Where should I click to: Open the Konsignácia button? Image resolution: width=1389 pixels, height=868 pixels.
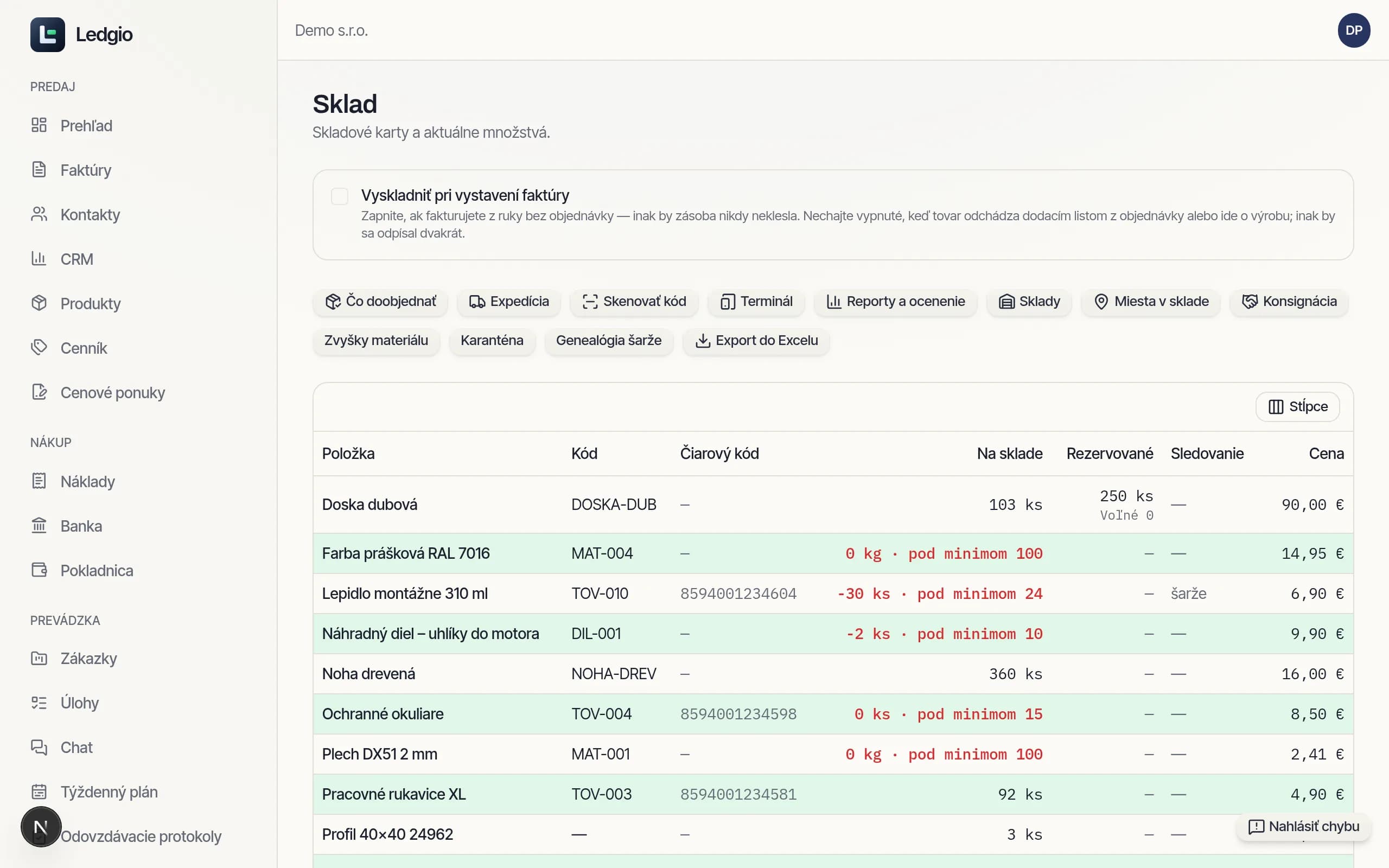[x=1289, y=302]
